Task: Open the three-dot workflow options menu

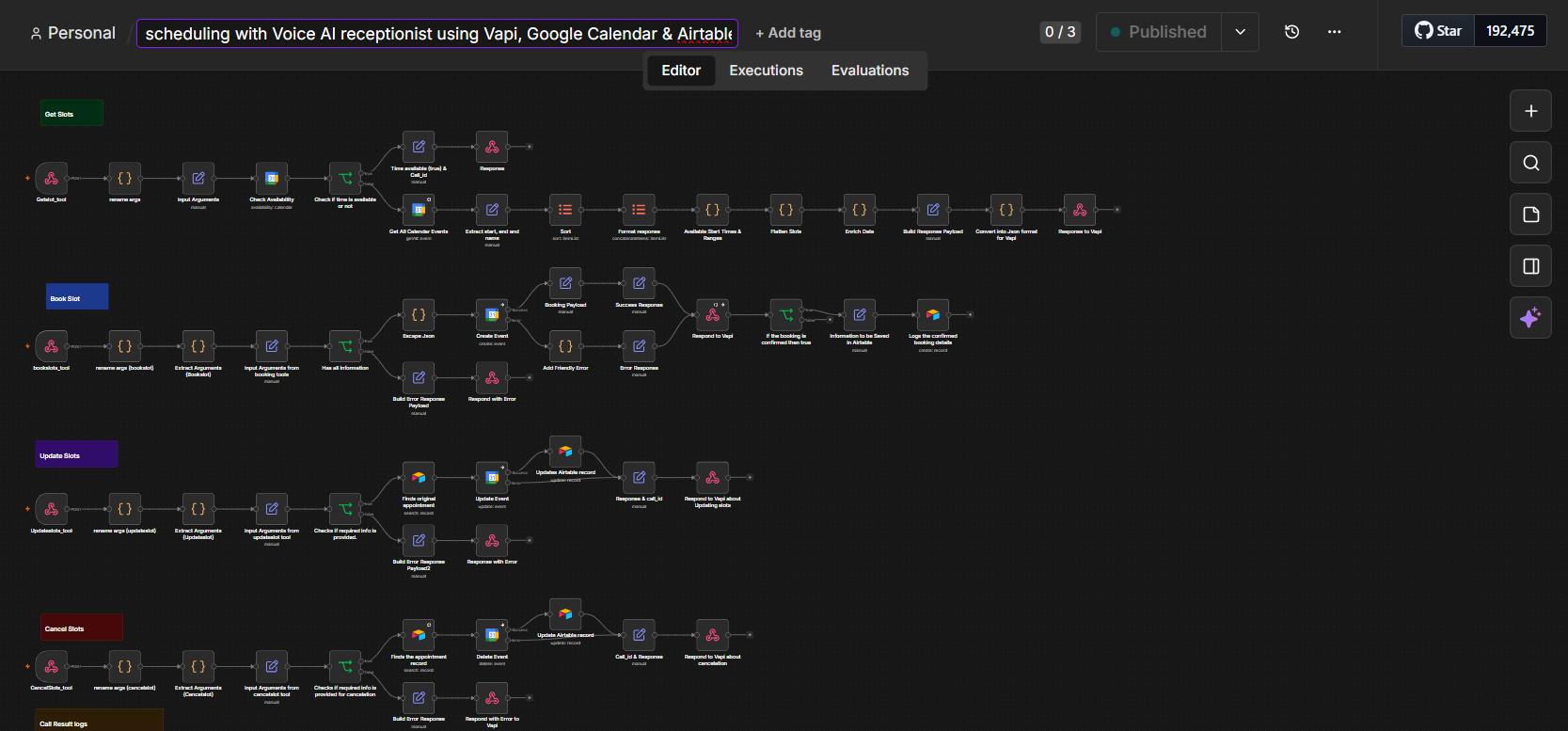Action: pyautogui.click(x=1334, y=32)
